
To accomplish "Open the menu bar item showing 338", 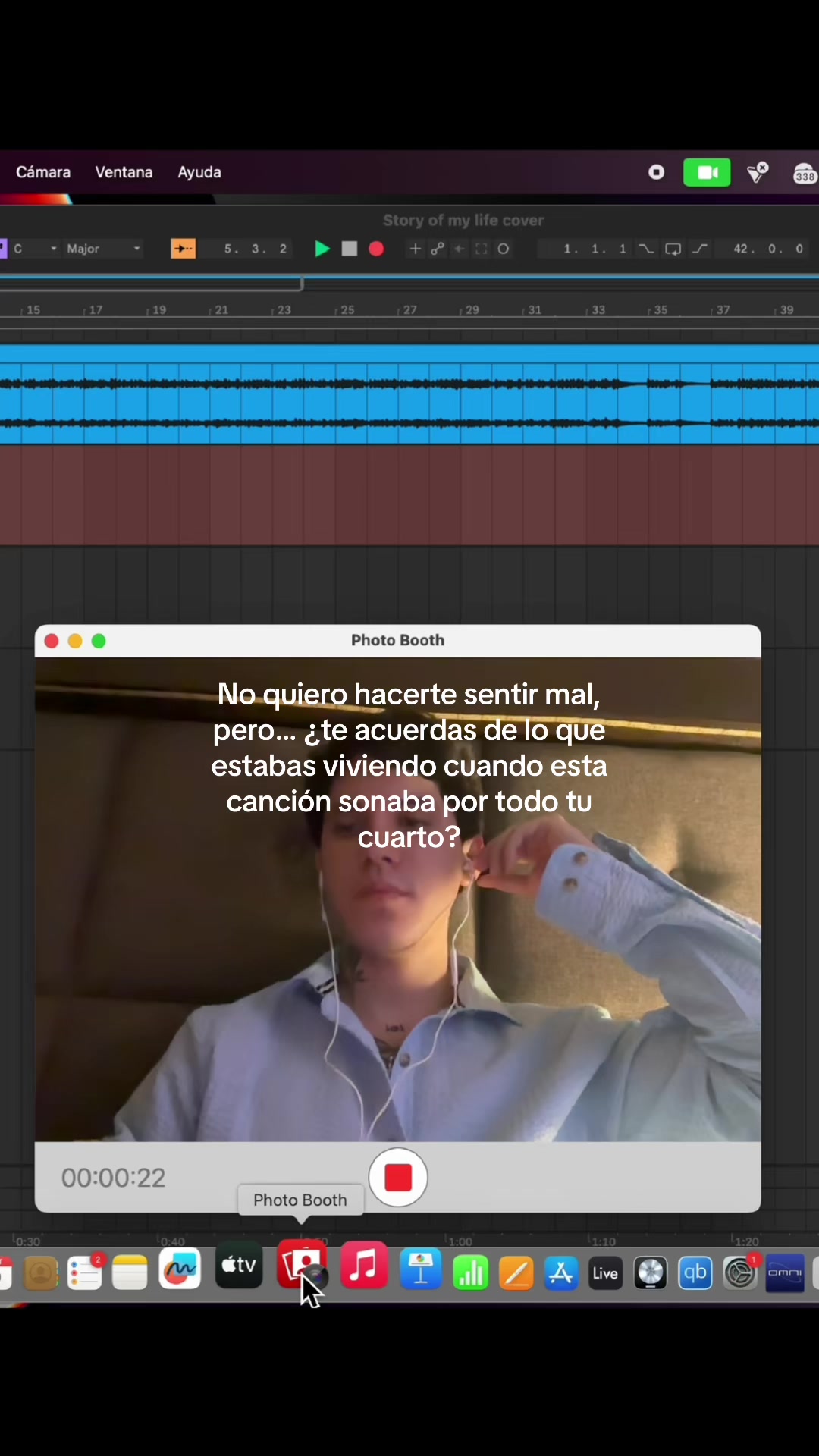I will [804, 174].
